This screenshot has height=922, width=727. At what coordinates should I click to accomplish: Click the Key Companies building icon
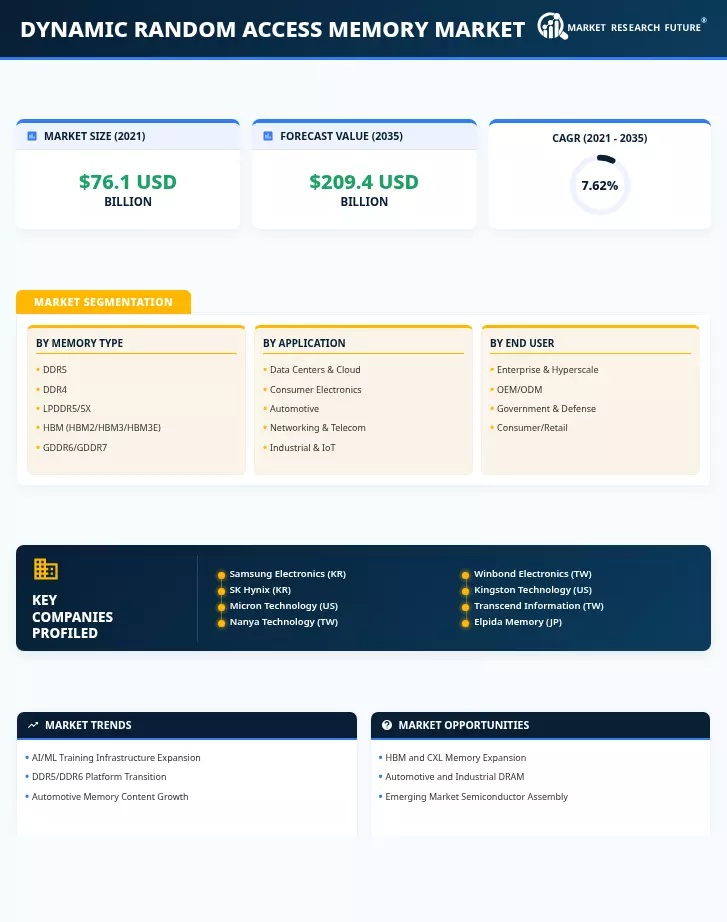pos(45,569)
